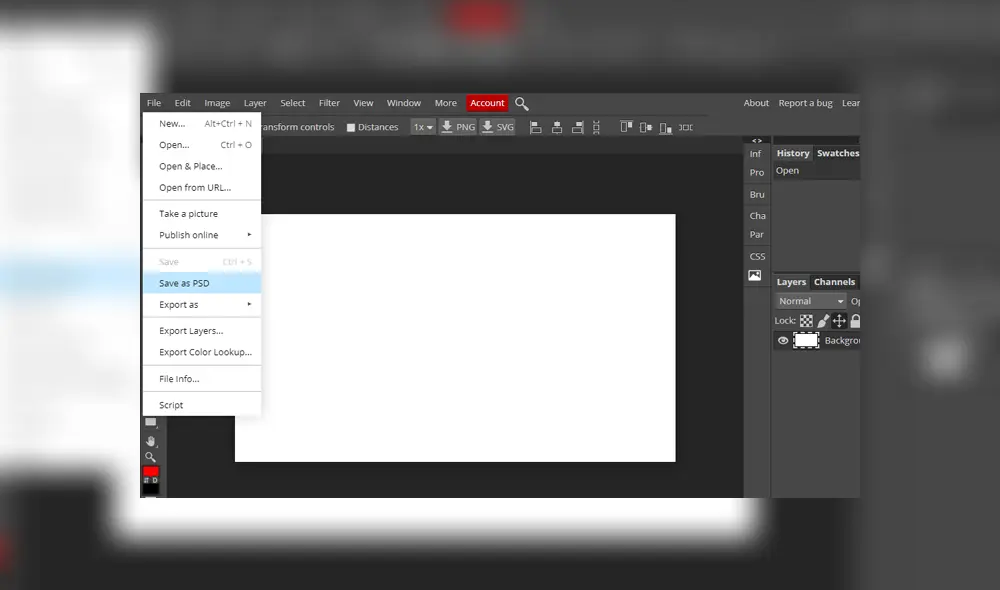The image size is (1000, 590).
Task: Open the 1x export scale dropdown
Action: (x=423, y=127)
